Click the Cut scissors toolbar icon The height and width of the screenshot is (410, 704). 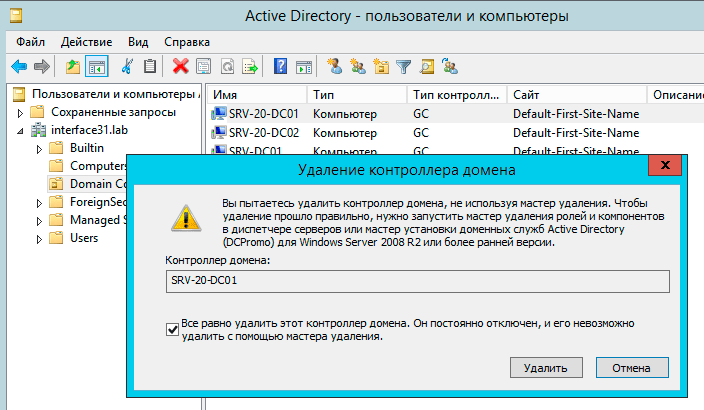pyautogui.click(x=127, y=67)
